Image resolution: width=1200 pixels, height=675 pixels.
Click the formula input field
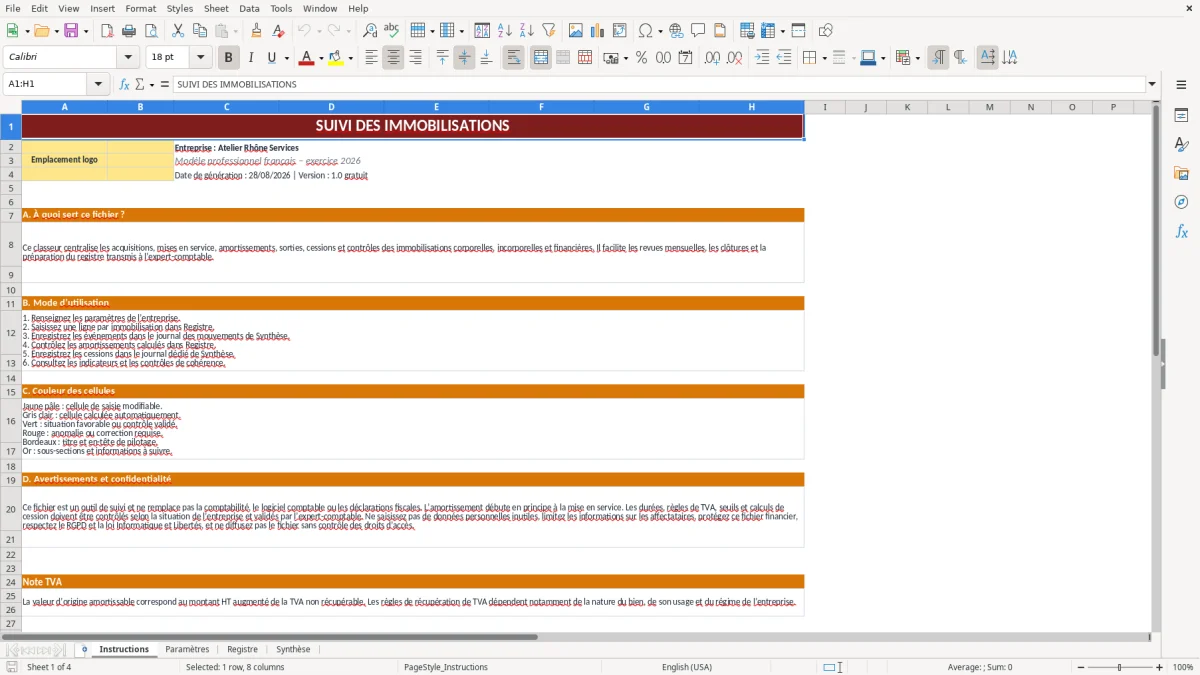[659, 85]
